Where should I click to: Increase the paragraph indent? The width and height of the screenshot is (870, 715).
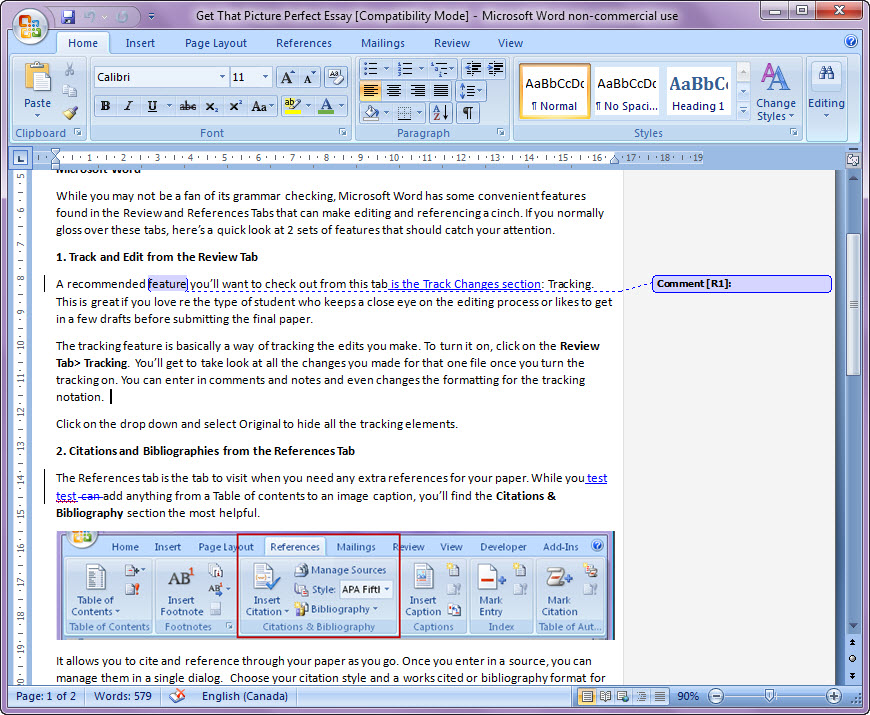pos(495,69)
